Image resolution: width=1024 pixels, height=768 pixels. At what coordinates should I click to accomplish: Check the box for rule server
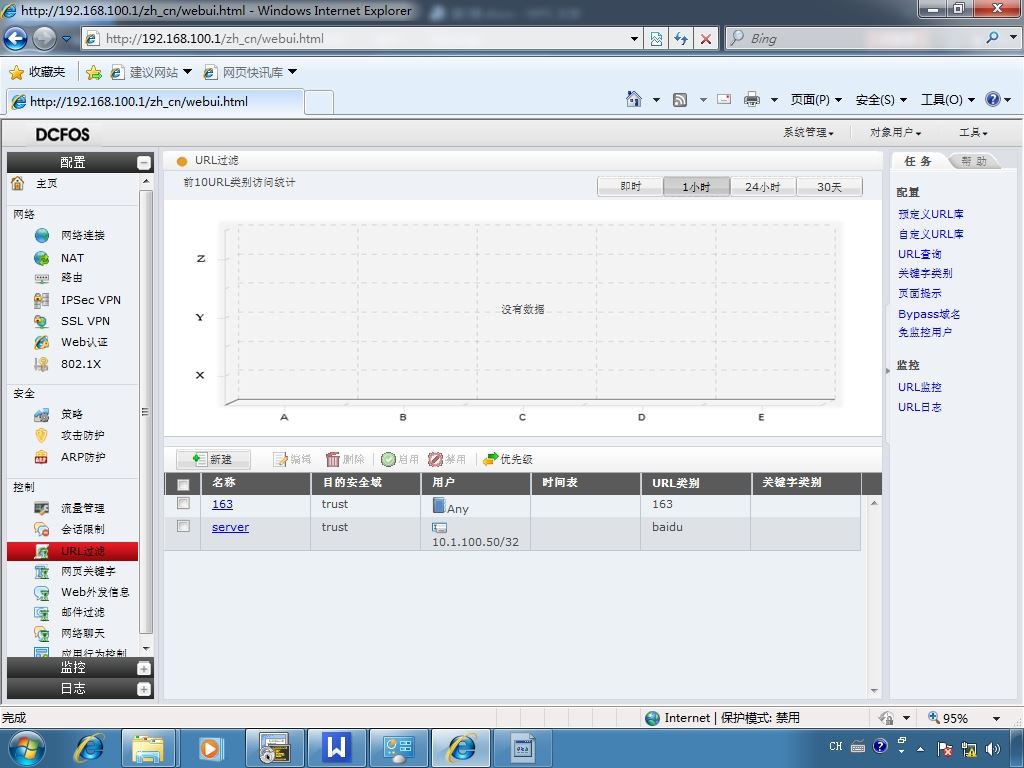(x=183, y=526)
